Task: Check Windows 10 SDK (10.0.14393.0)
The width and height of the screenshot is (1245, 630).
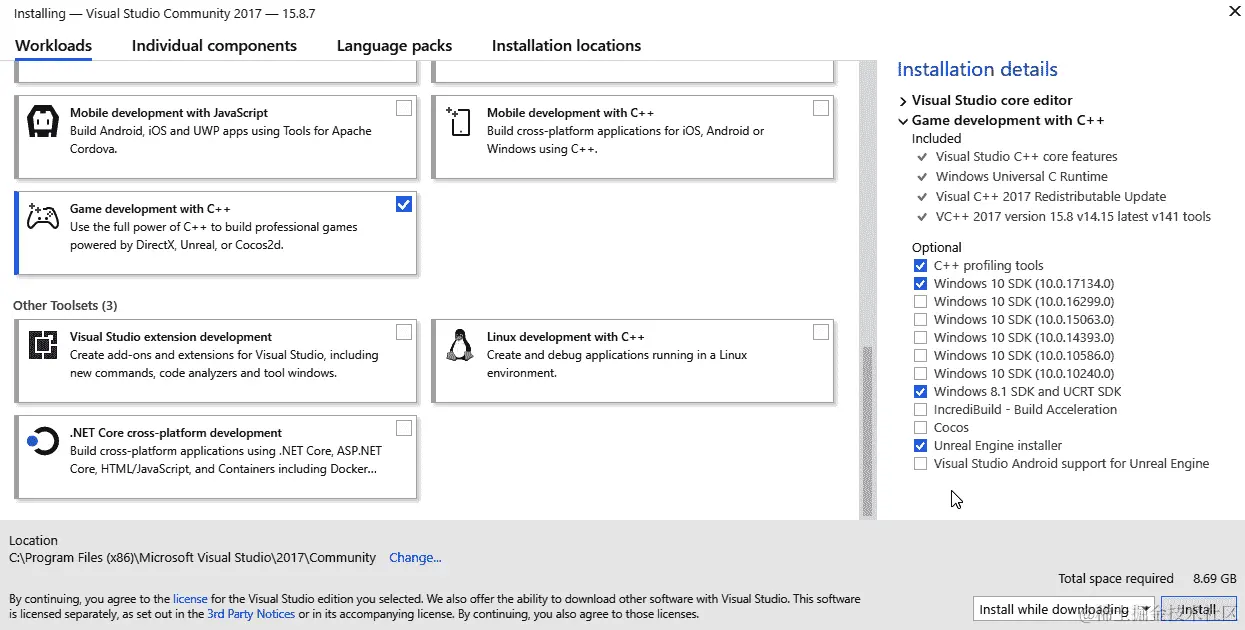Action: click(x=920, y=338)
